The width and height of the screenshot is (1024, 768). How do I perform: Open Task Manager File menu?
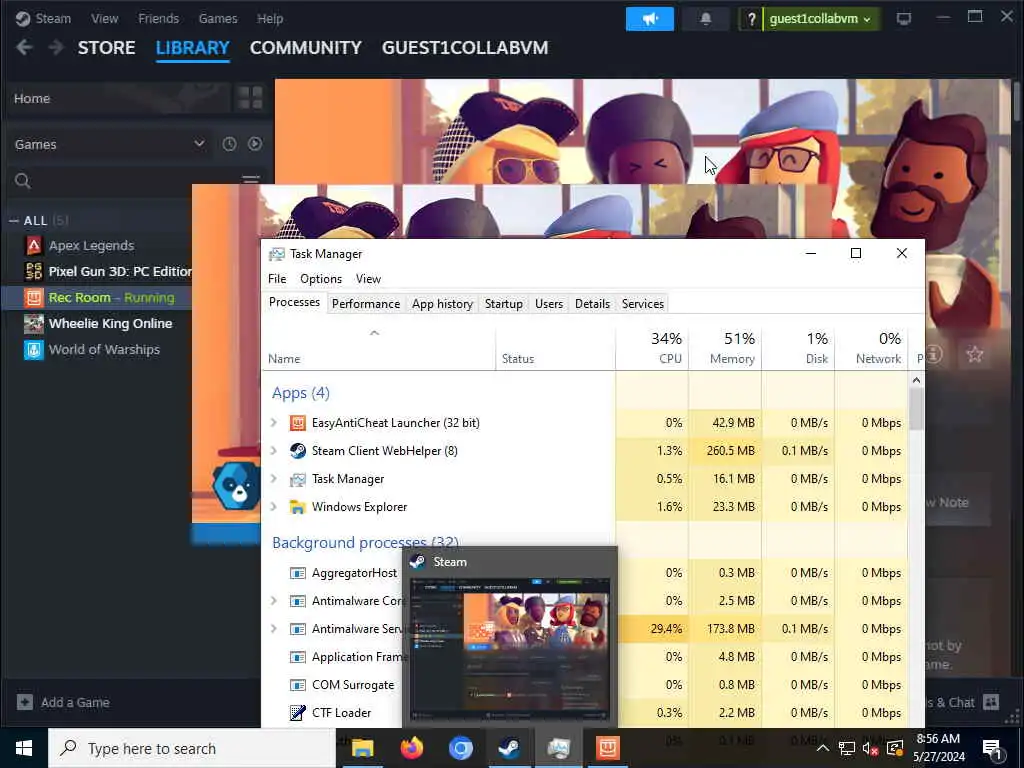click(277, 279)
